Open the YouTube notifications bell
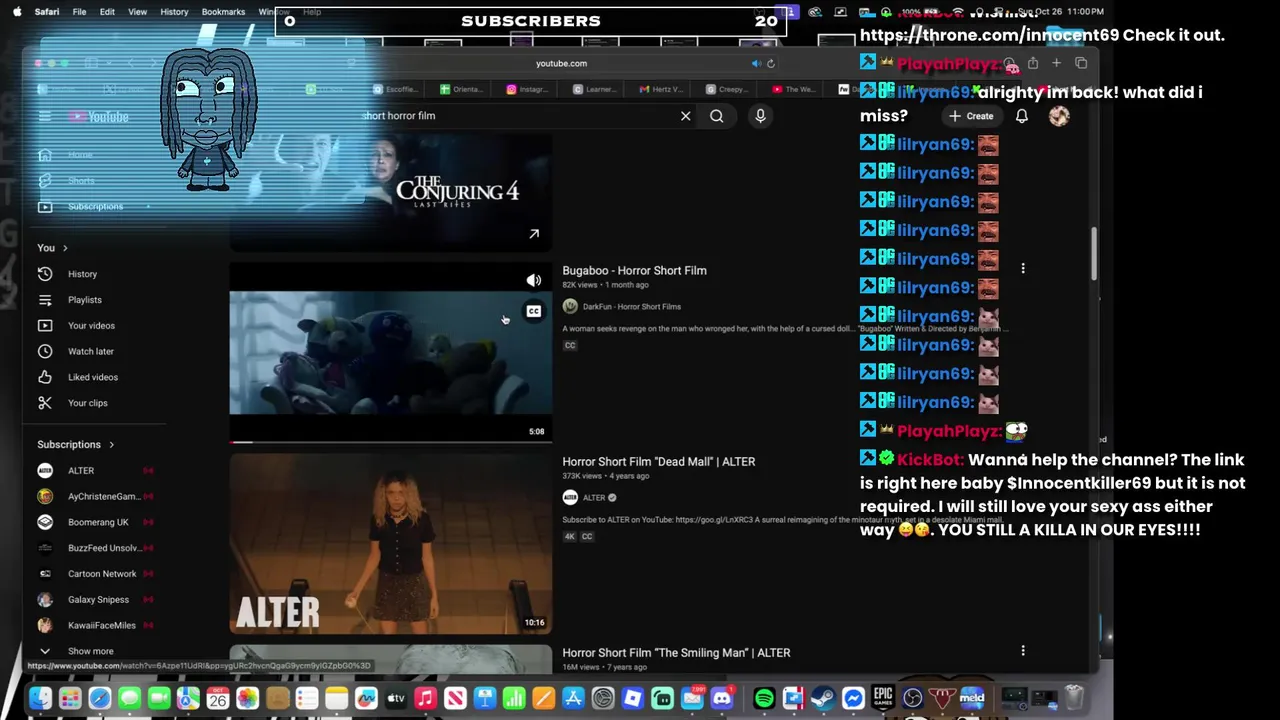The image size is (1280, 720). click(1022, 116)
